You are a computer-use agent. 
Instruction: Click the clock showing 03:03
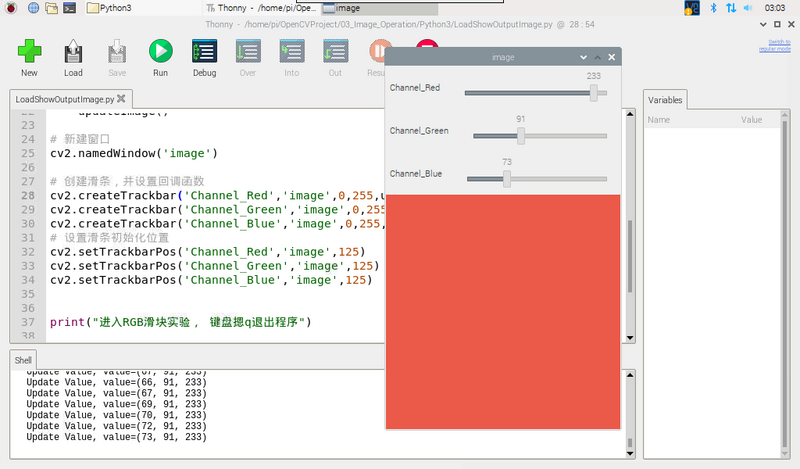point(774,8)
